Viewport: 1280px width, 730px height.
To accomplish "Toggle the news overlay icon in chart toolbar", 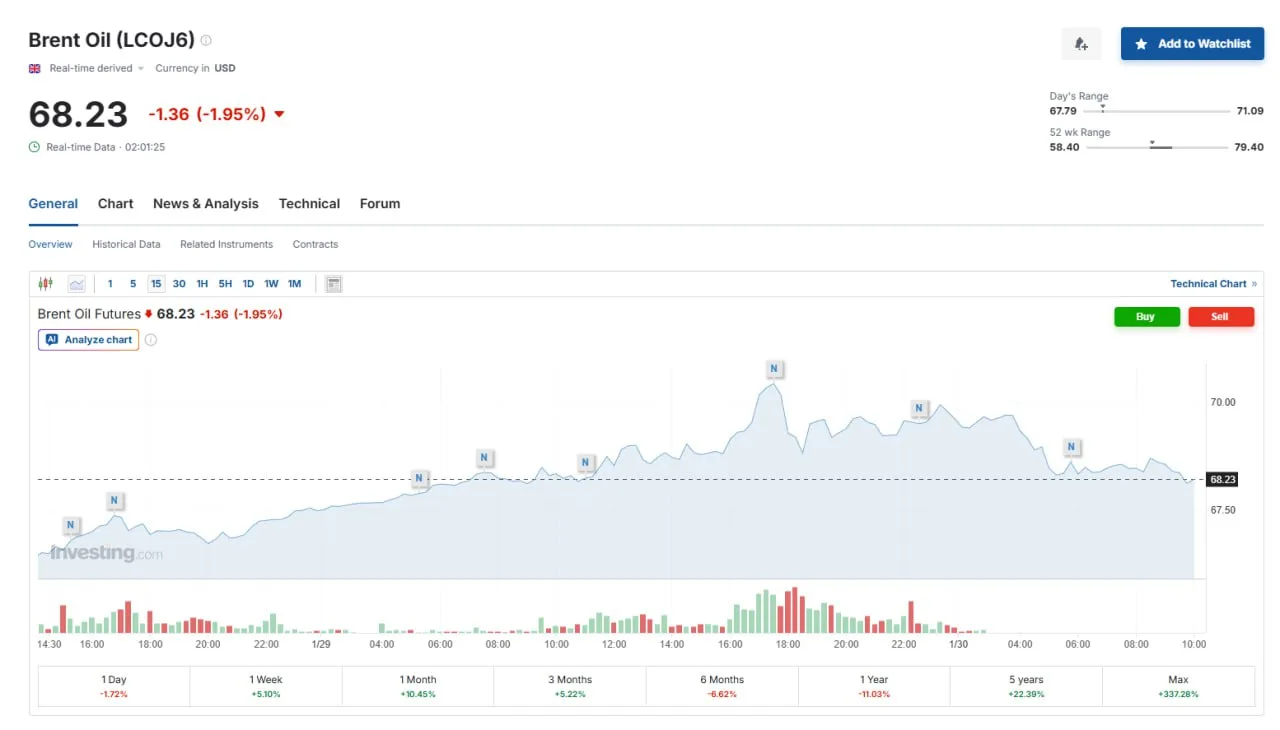I will pyautogui.click(x=334, y=284).
